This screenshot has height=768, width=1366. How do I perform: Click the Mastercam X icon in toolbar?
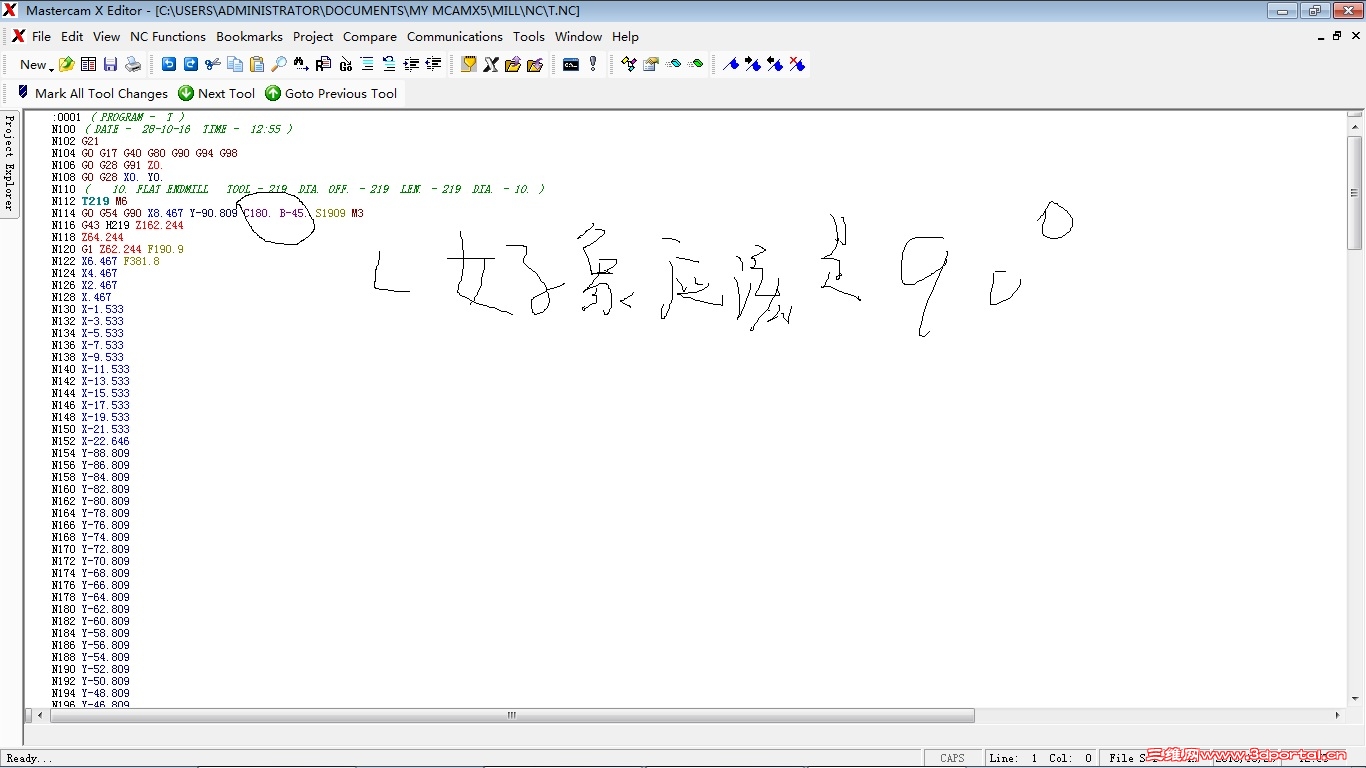[491, 64]
